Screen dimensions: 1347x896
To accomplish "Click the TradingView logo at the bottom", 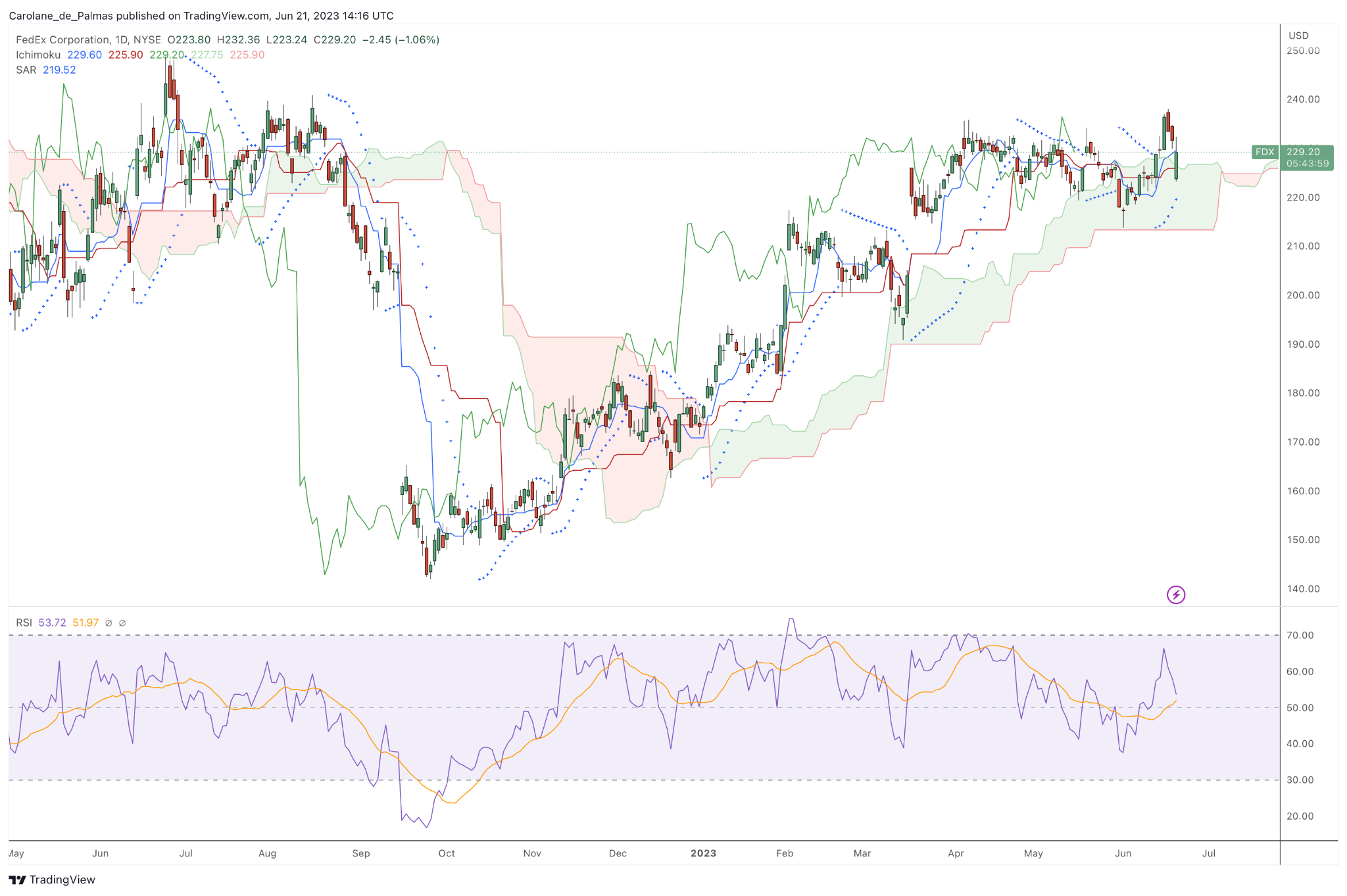I will [52, 880].
